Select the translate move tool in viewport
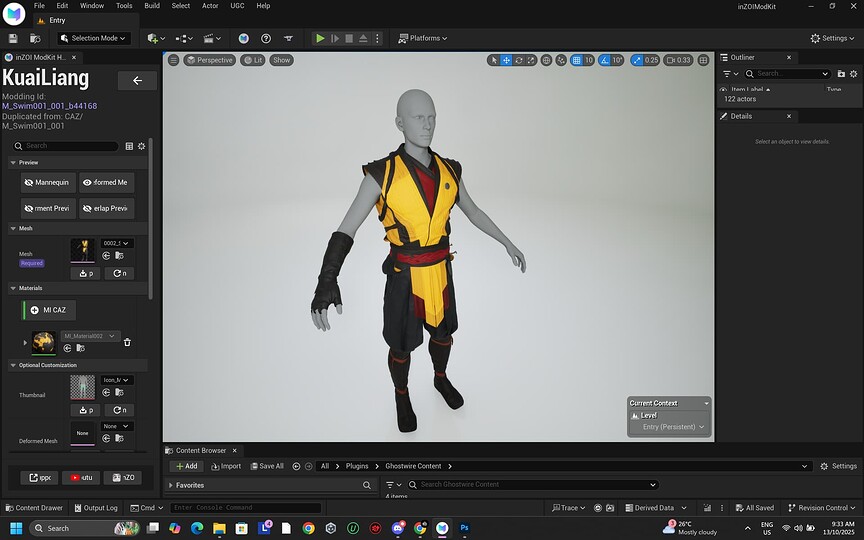 (506, 60)
